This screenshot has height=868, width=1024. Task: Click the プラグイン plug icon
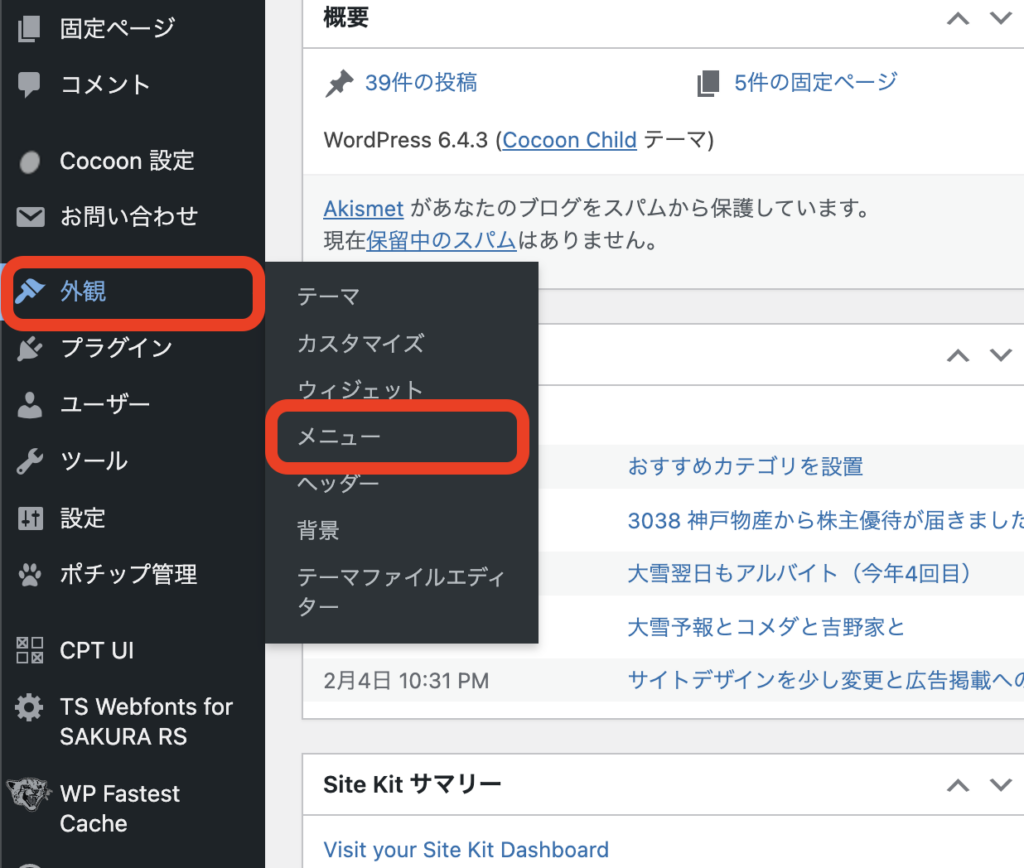[30, 348]
